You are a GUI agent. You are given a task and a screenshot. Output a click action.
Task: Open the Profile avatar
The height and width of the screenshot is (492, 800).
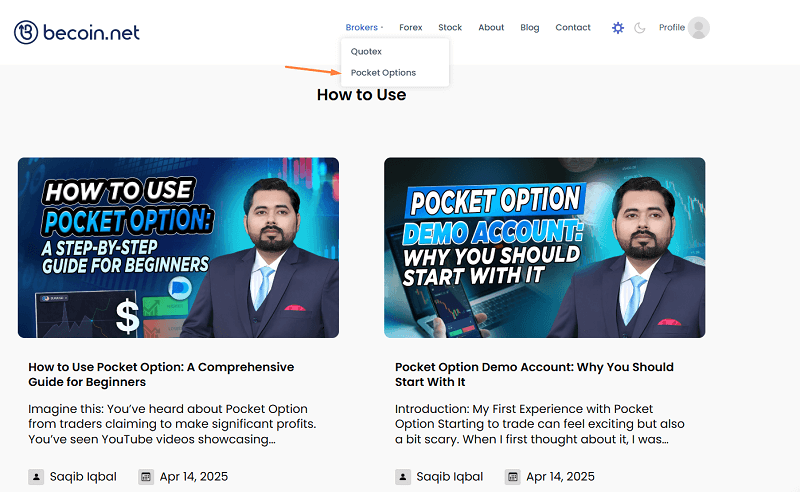click(x=698, y=28)
